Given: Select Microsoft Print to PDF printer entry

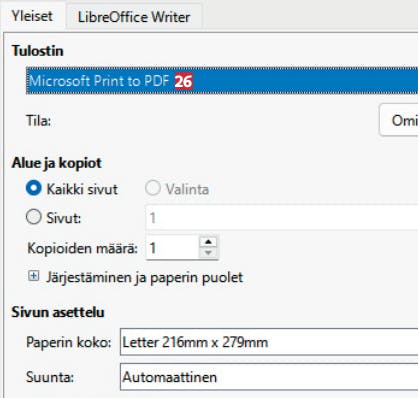Looking at the screenshot, I should tap(222, 81).
